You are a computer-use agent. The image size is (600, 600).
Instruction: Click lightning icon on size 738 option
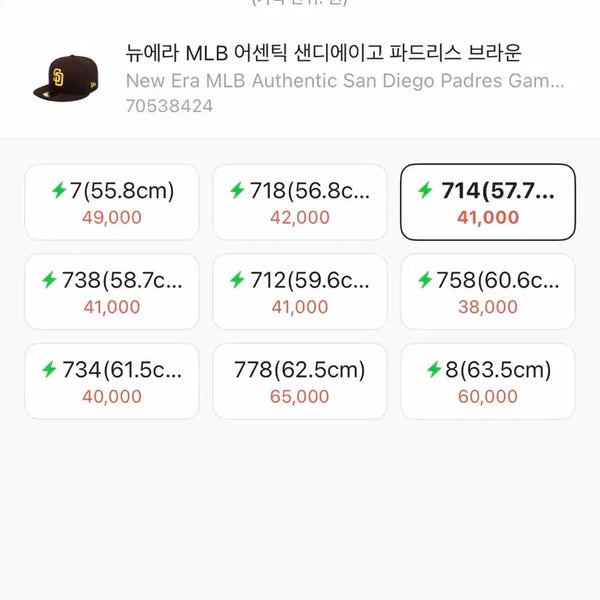coord(49,280)
